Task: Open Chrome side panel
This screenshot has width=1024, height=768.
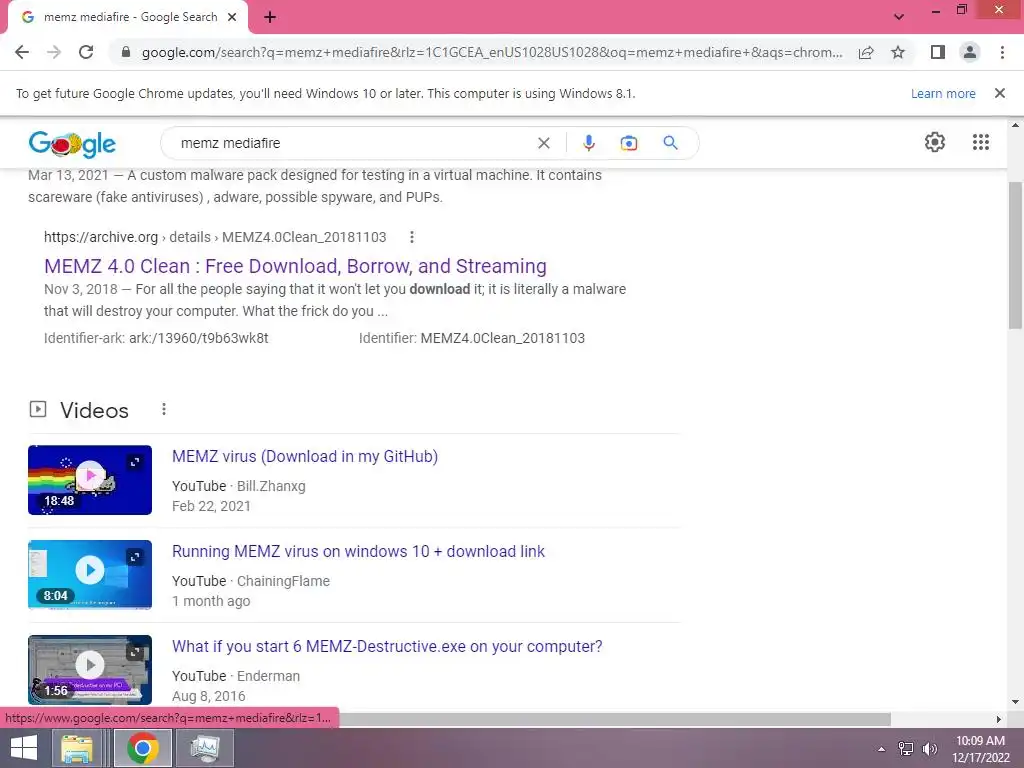Action: (x=938, y=52)
